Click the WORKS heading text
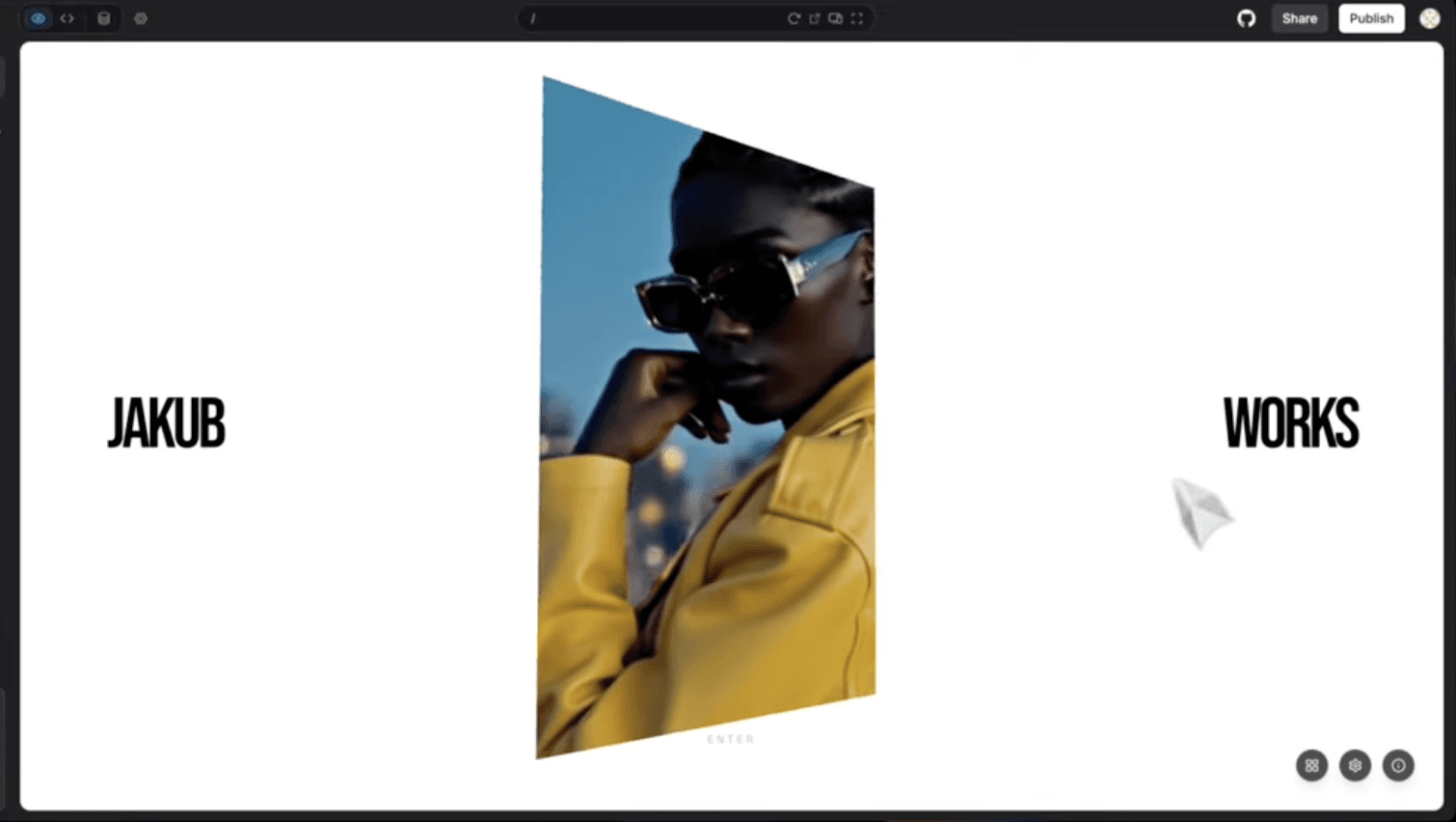The height and width of the screenshot is (822, 1456). (1291, 423)
